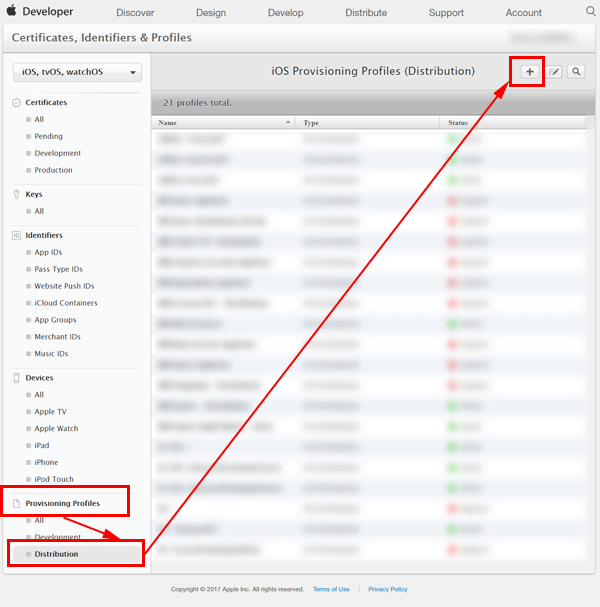Click Certificates, Identifiers & Profiles title
Screen dimensions: 600x607
click(101, 38)
